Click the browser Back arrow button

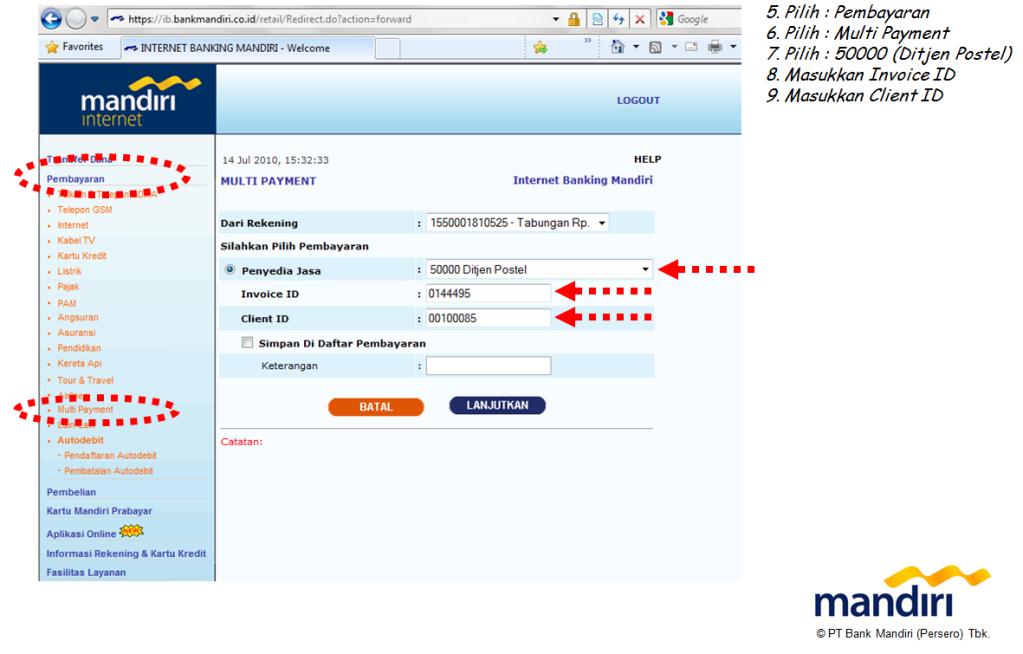[52, 19]
